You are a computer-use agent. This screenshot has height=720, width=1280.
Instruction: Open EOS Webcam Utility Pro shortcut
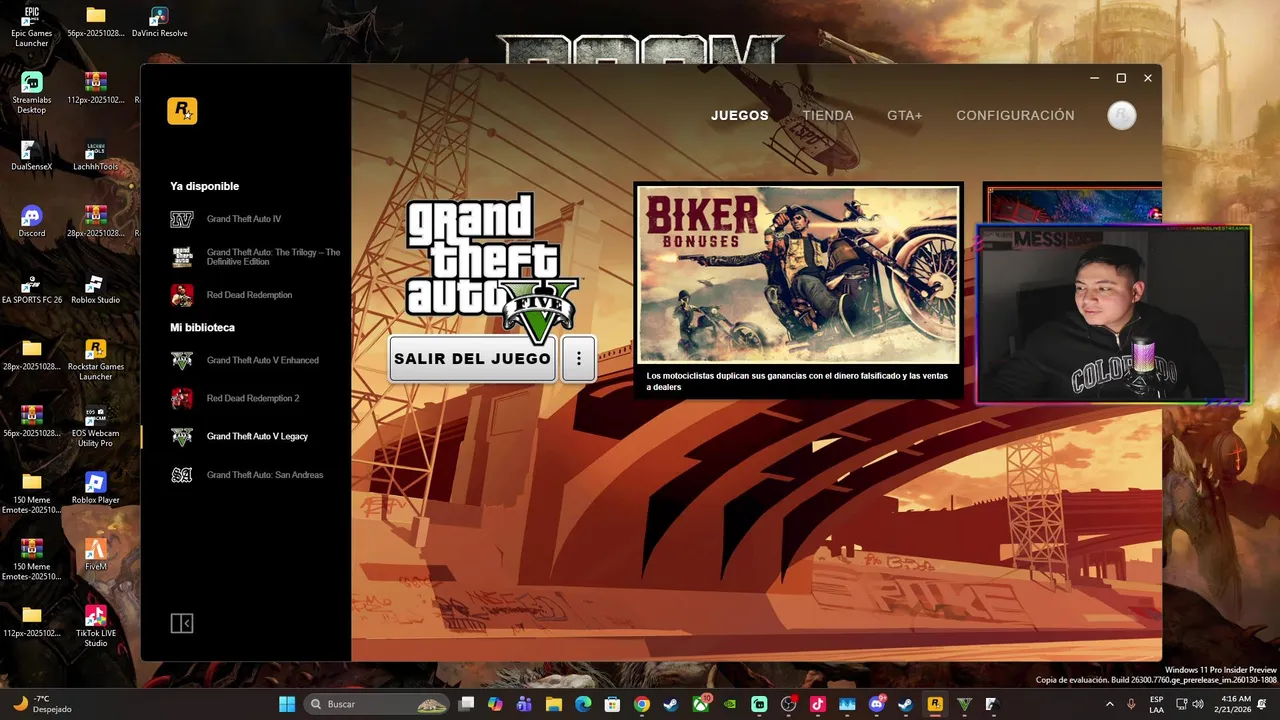coord(95,426)
